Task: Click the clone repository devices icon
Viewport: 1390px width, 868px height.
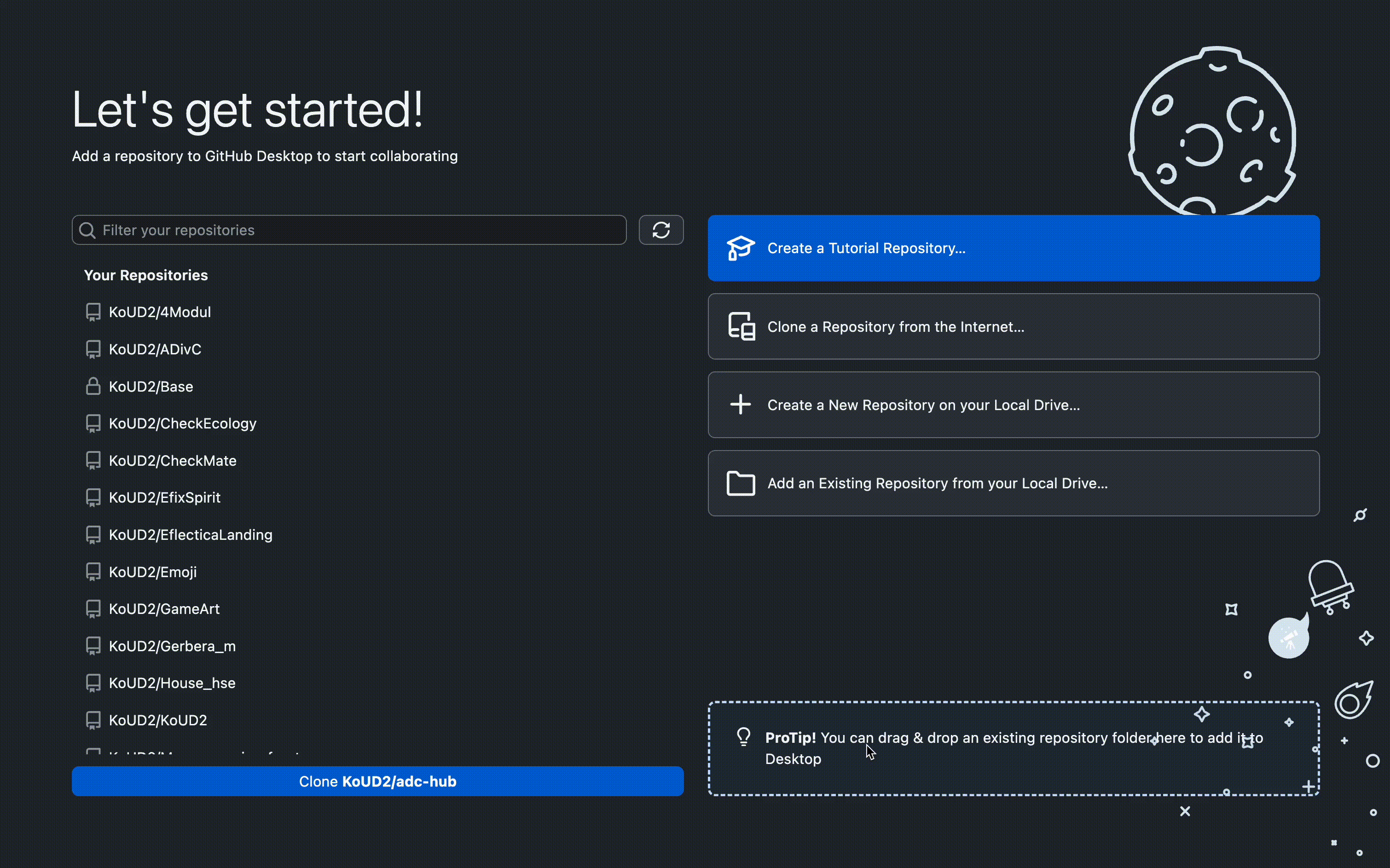Action: click(x=741, y=327)
